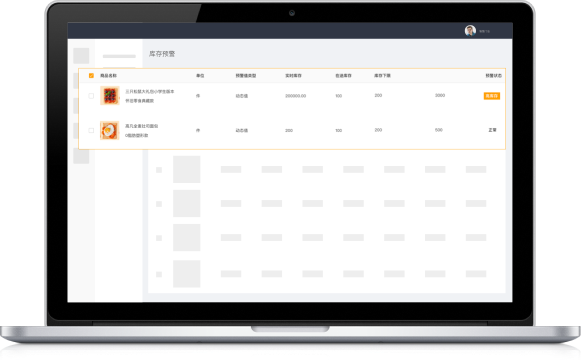This screenshot has height=361, width=581.
Task: Click the 在途库存 column header
Action: pos(343,76)
